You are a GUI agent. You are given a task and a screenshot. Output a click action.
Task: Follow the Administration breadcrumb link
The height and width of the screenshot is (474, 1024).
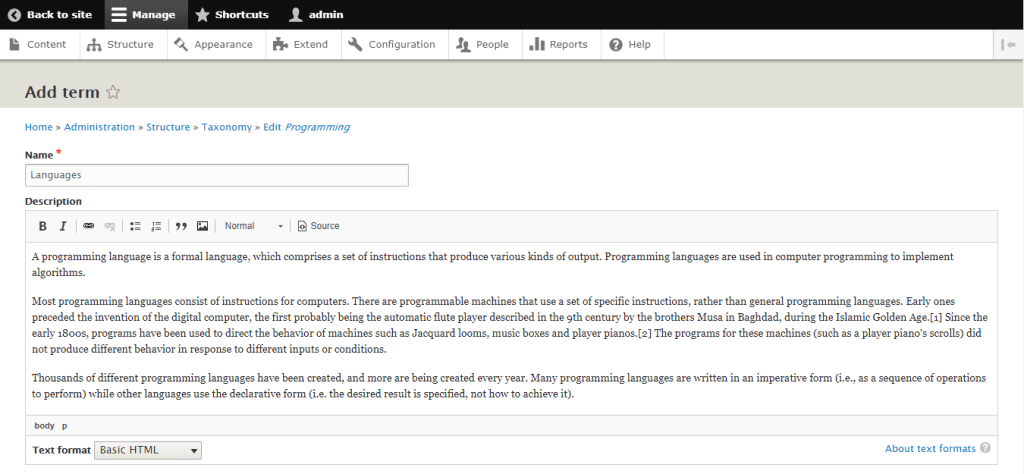99,127
